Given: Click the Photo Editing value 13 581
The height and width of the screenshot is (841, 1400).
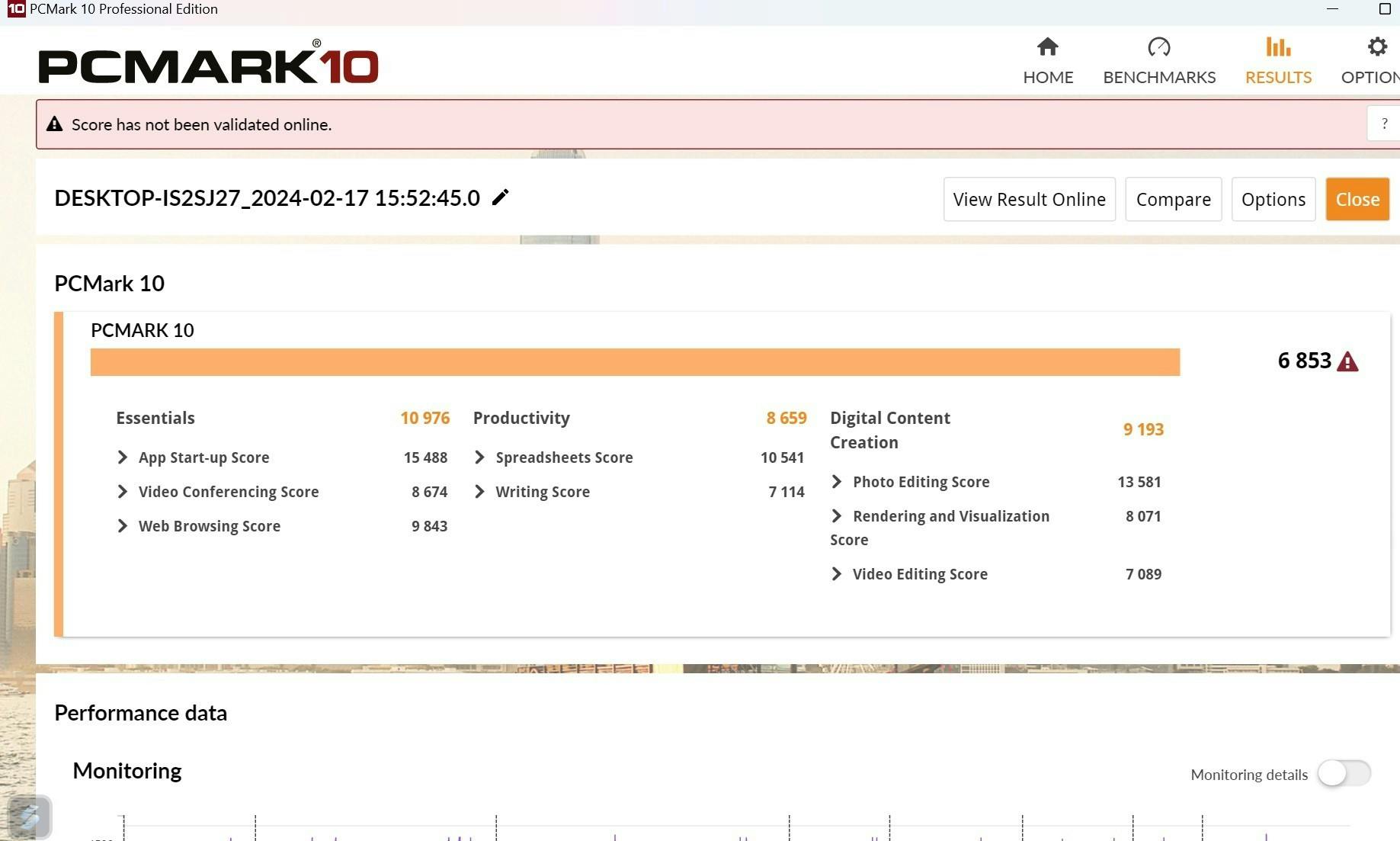Looking at the screenshot, I should pyautogui.click(x=1139, y=482).
